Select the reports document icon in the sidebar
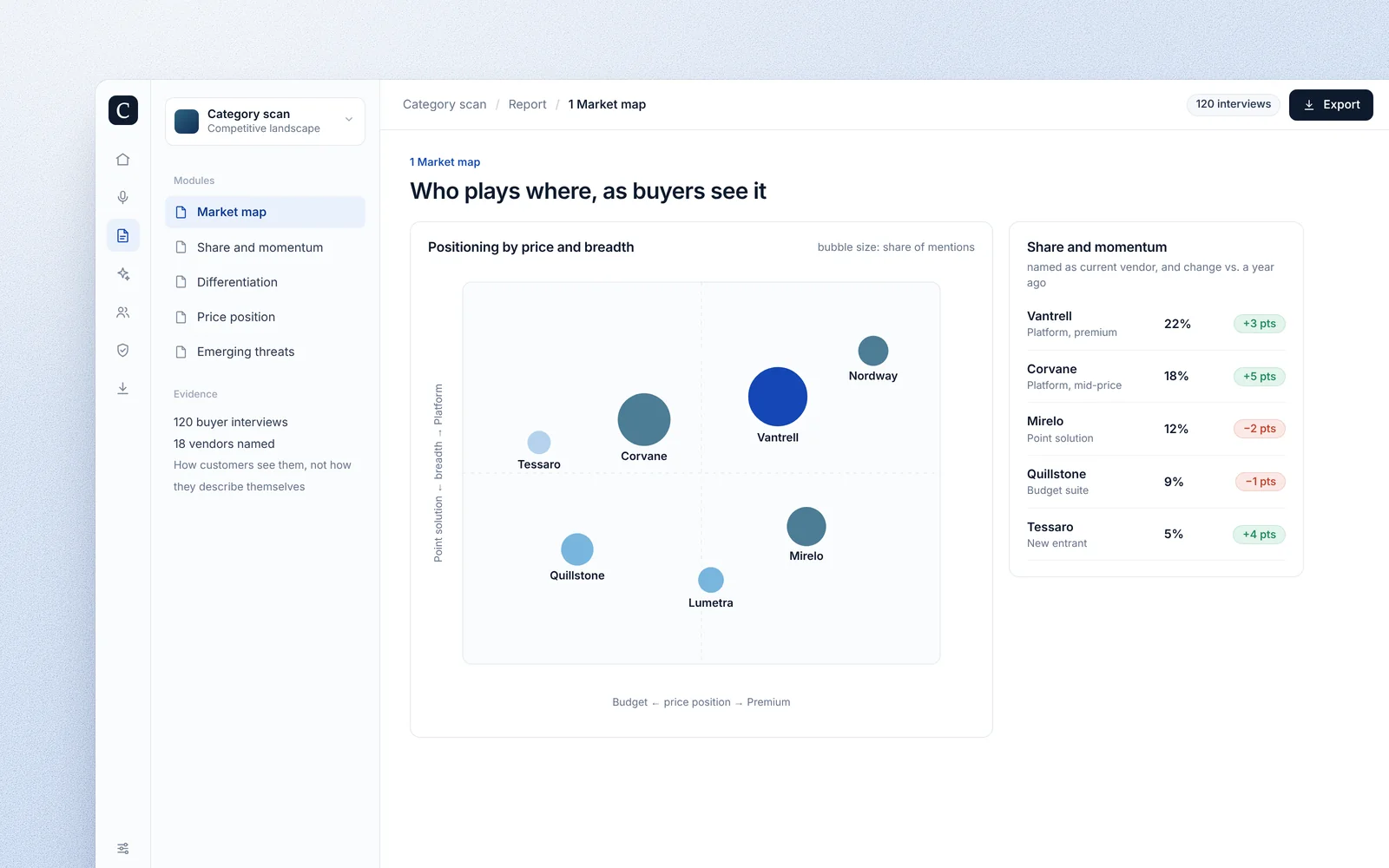This screenshot has height=868, width=1389. tap(123, 236)
